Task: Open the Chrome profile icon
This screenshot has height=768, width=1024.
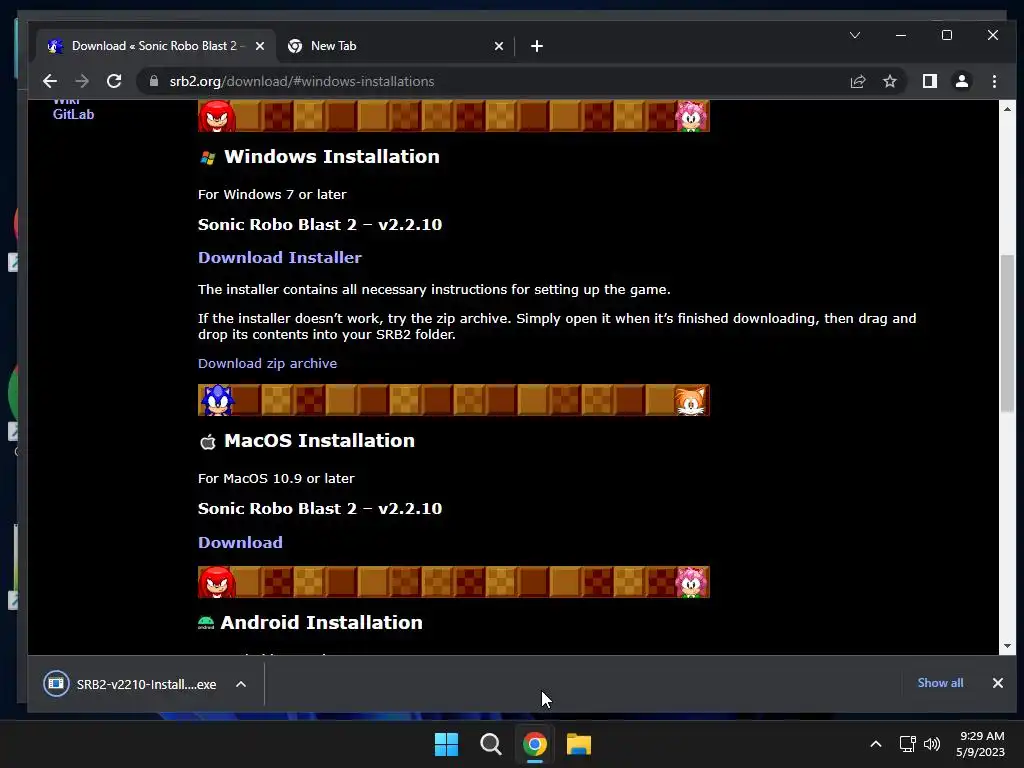Action: coord(961,81)
